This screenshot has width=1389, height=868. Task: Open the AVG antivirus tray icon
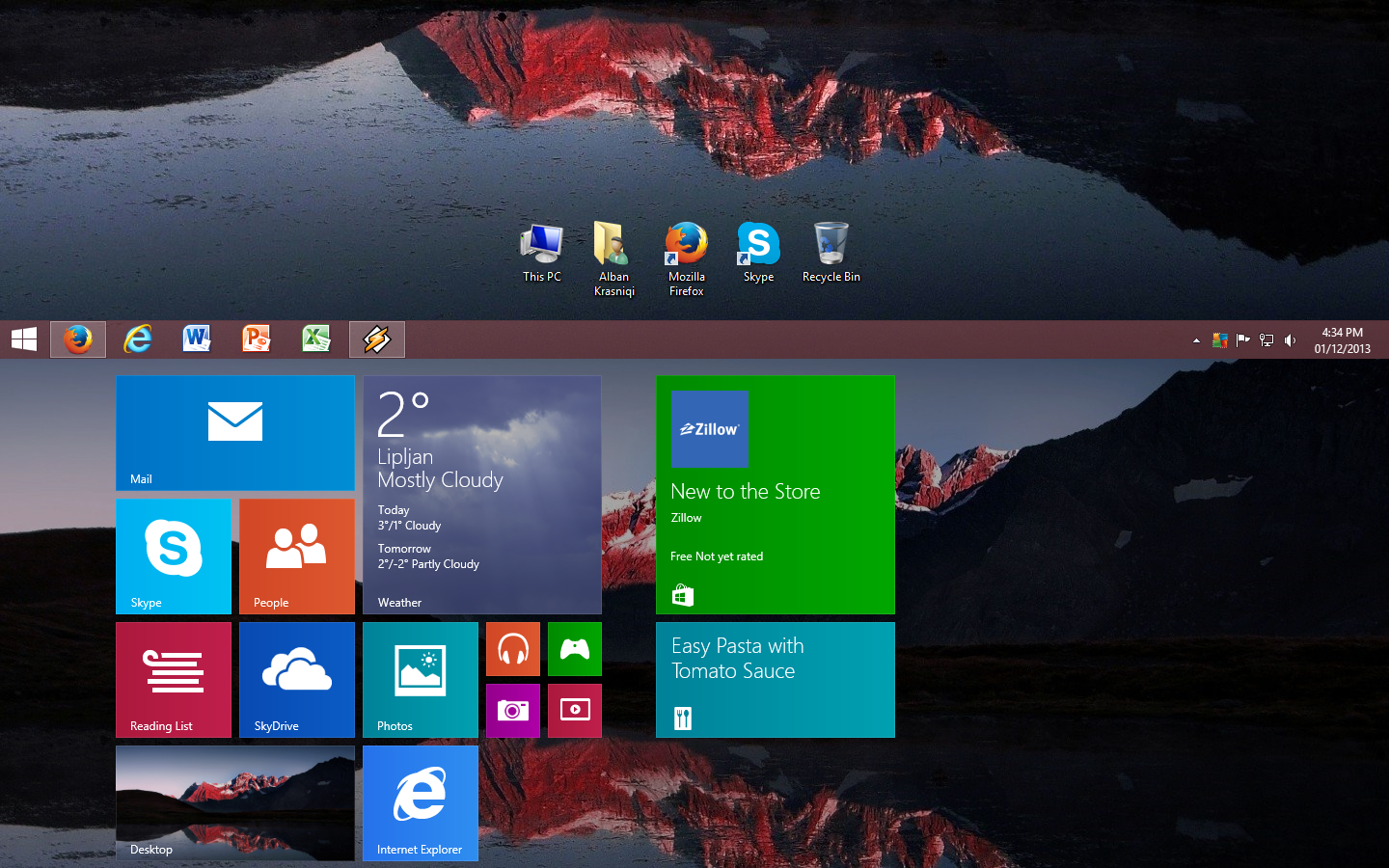[1220, 340]
